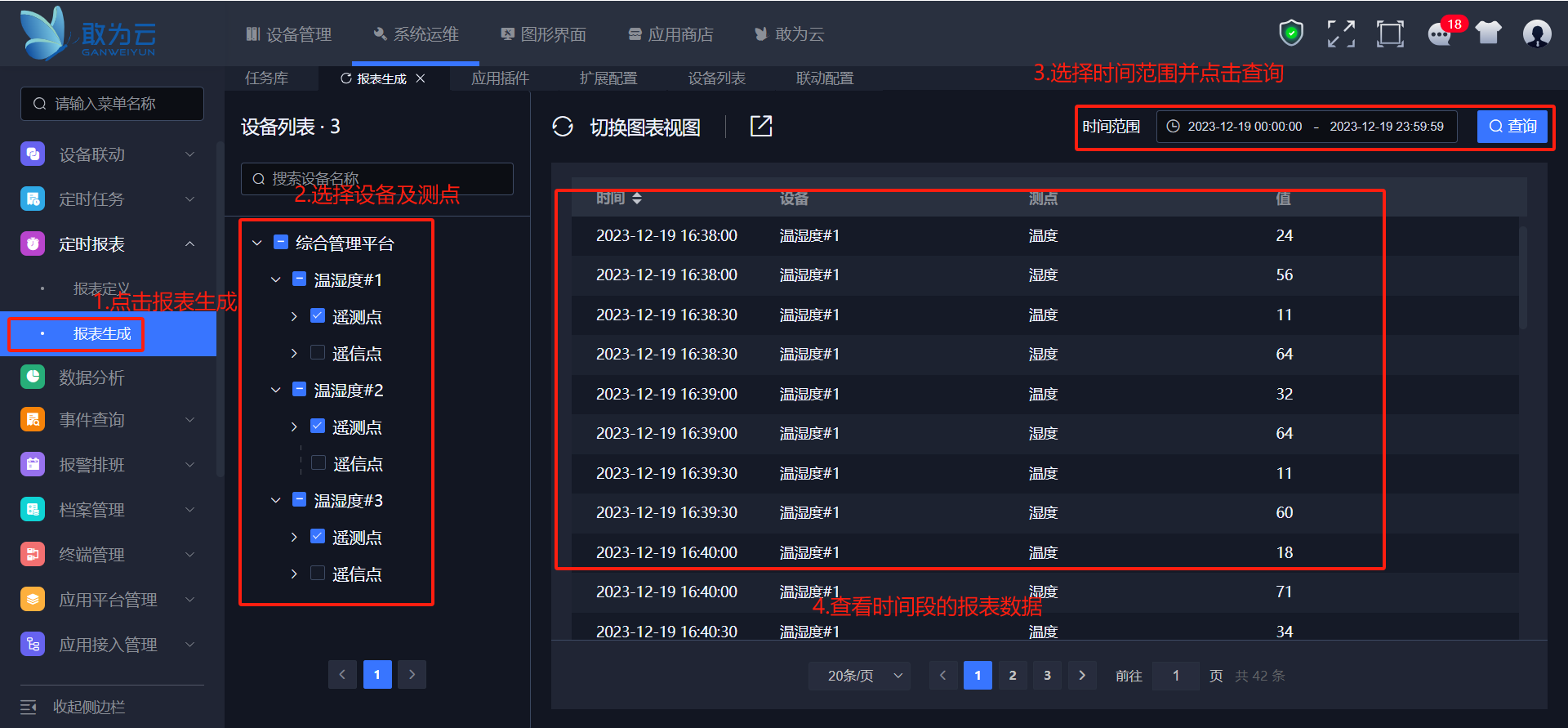Close the 报表生成 tab

(421, 78)
